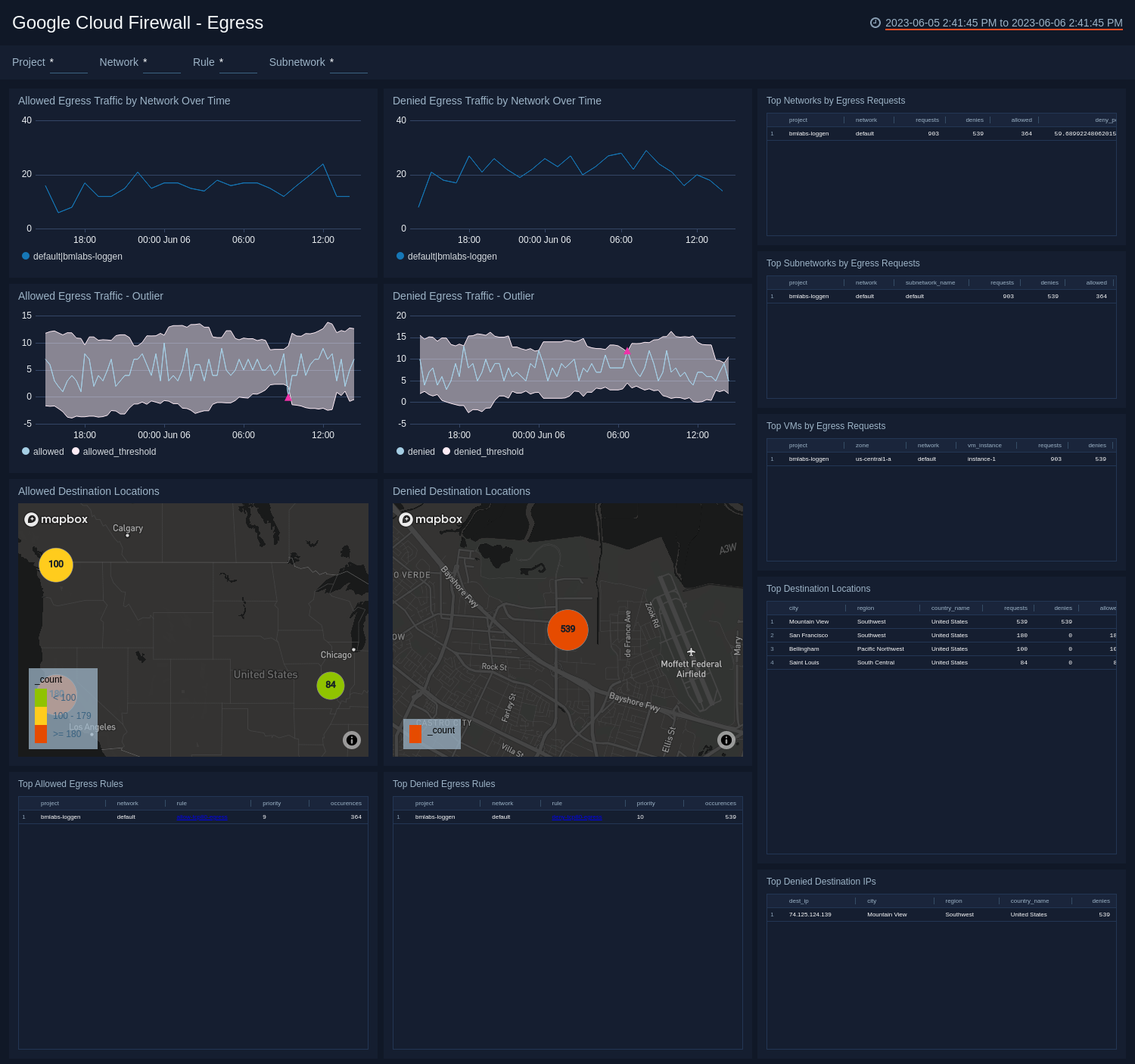Click the clock icon beside the time range
The width and height of the screenshot is (1135, 1064).
click(x=876, y=23)
